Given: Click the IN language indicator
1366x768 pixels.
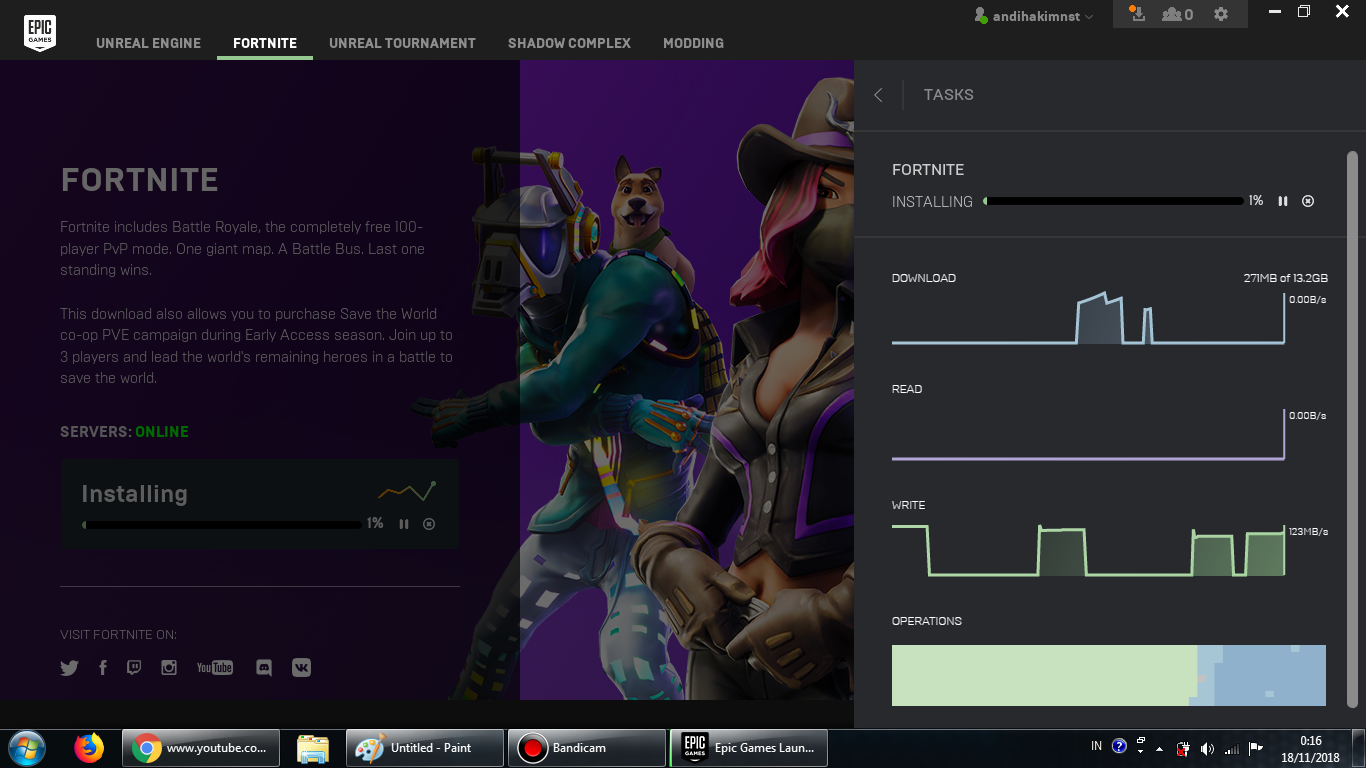Looking at the screenshot, I should (x=1096, y=746).
